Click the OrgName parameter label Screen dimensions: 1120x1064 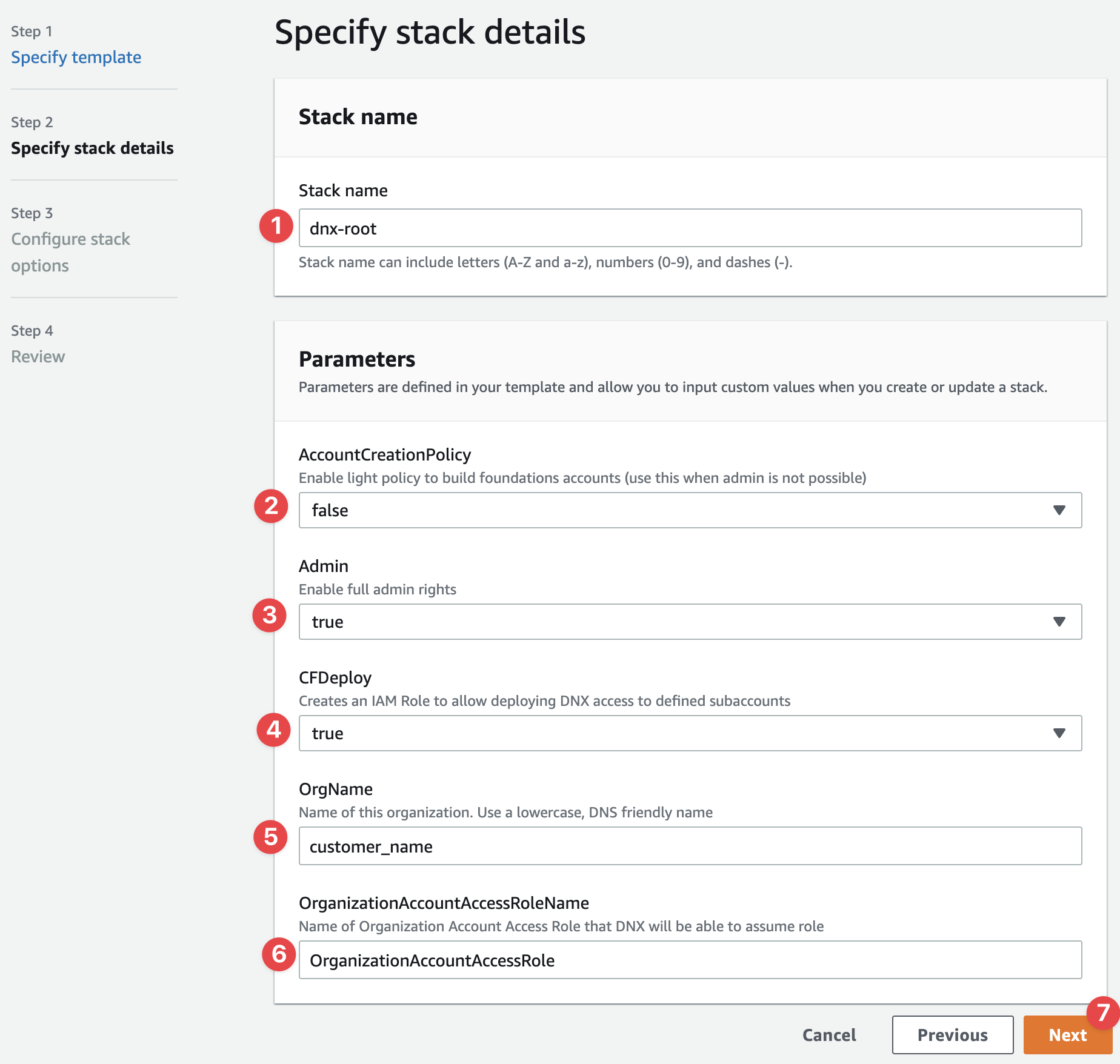click(x=336, y=790)
